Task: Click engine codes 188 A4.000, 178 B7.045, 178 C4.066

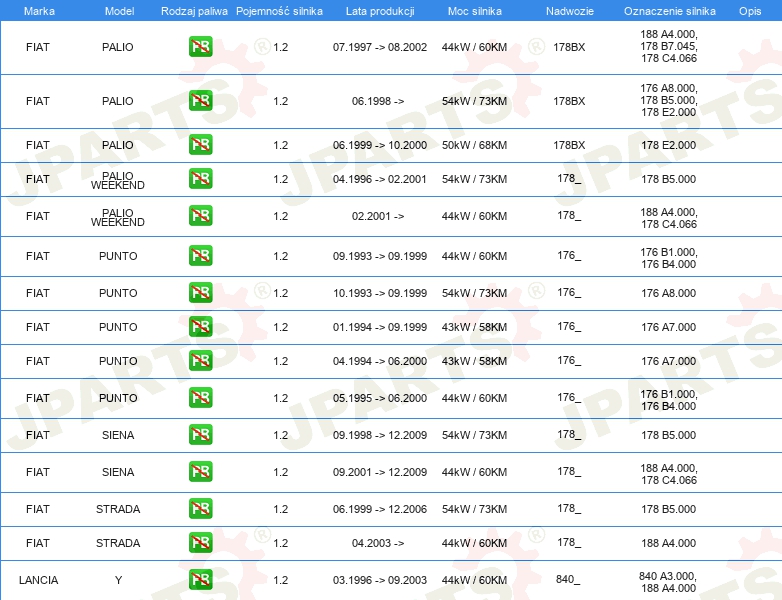Action: coord(669,46)
